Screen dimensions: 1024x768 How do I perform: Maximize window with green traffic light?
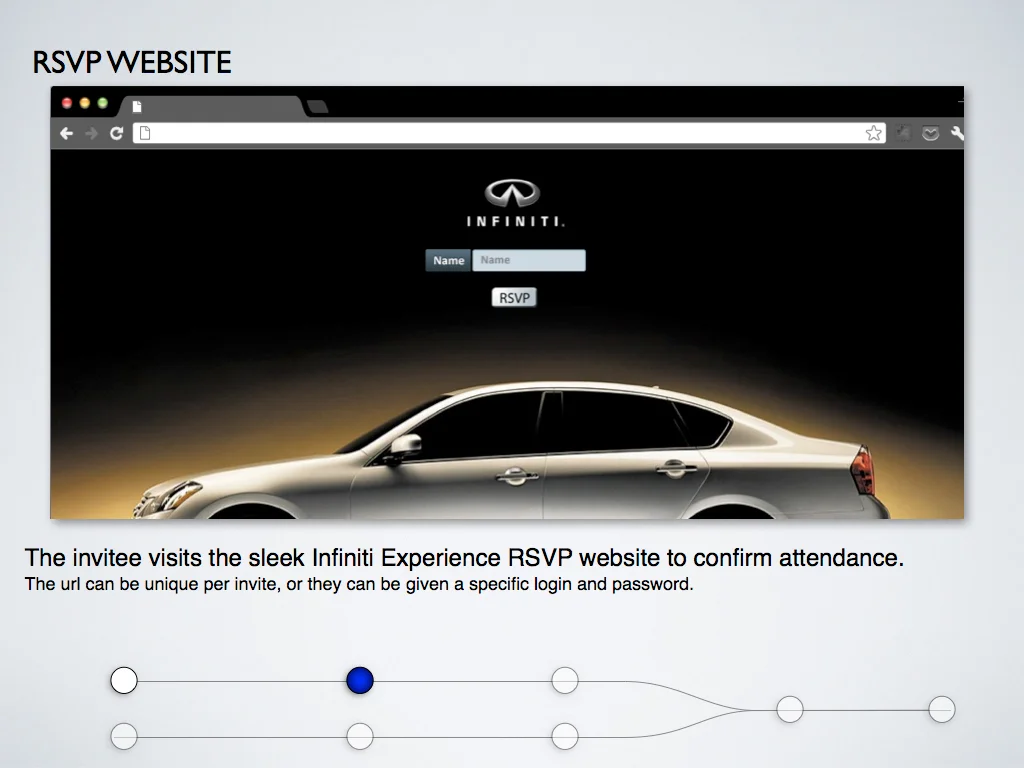(x=103, y=103)
